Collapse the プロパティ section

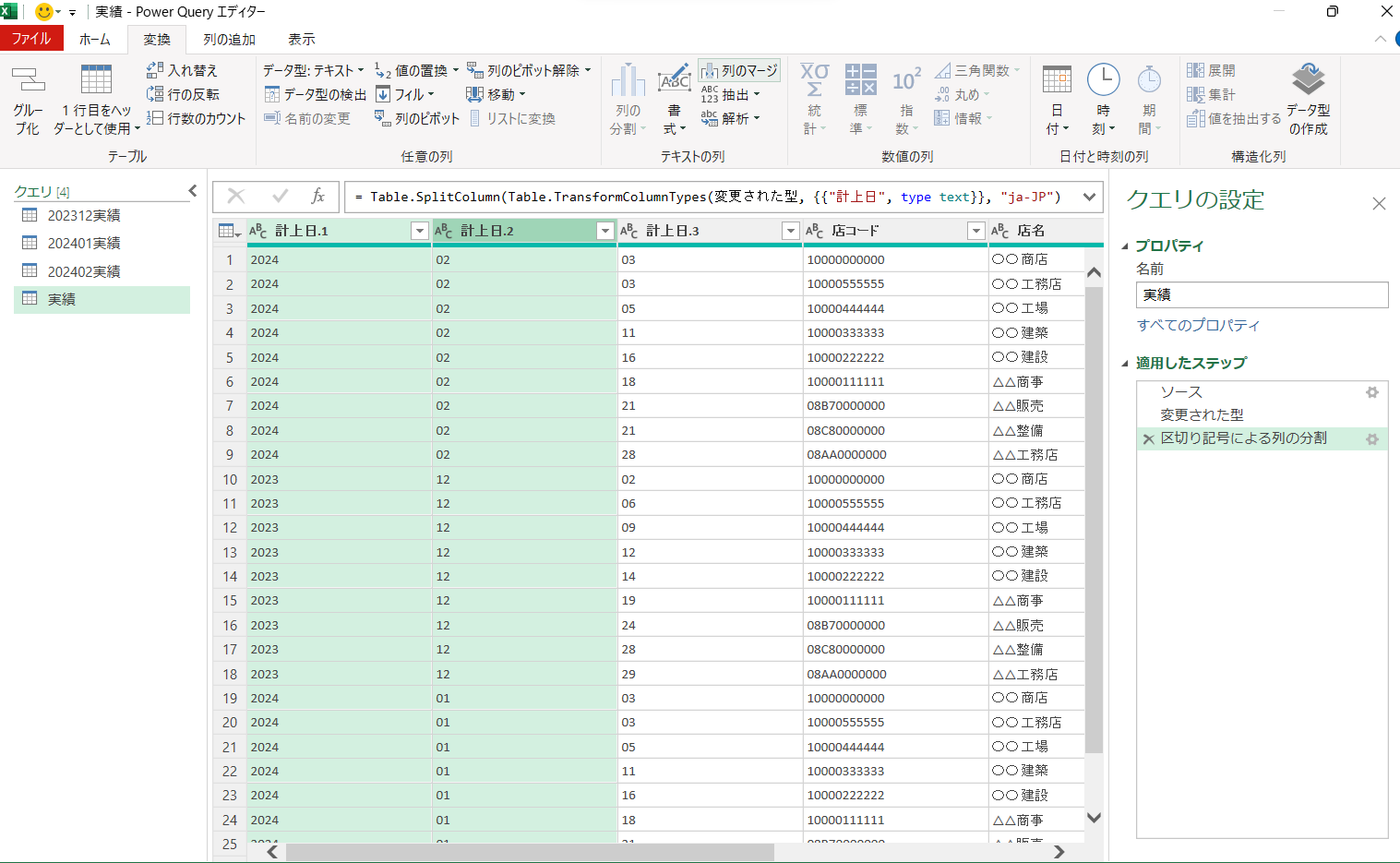(1125, 246)
